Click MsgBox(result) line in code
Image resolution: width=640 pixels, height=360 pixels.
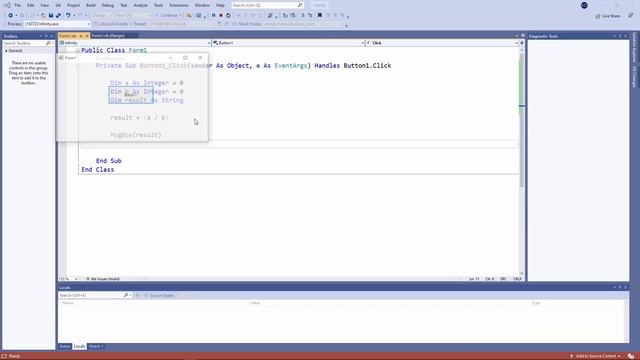136,135
